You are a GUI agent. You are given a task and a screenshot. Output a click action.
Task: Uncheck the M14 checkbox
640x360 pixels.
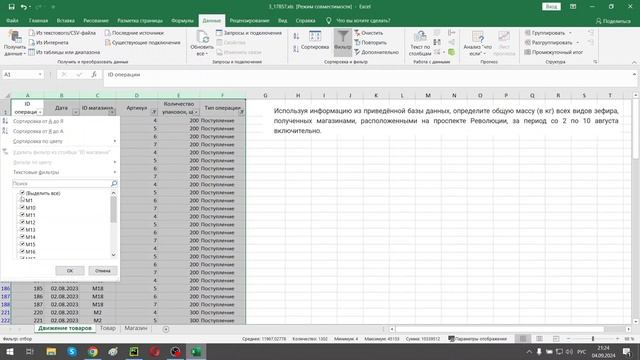tap(22, 237)
